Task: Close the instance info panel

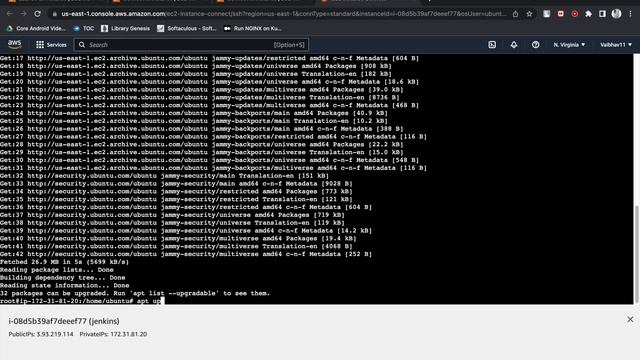Action: (630, 319)
